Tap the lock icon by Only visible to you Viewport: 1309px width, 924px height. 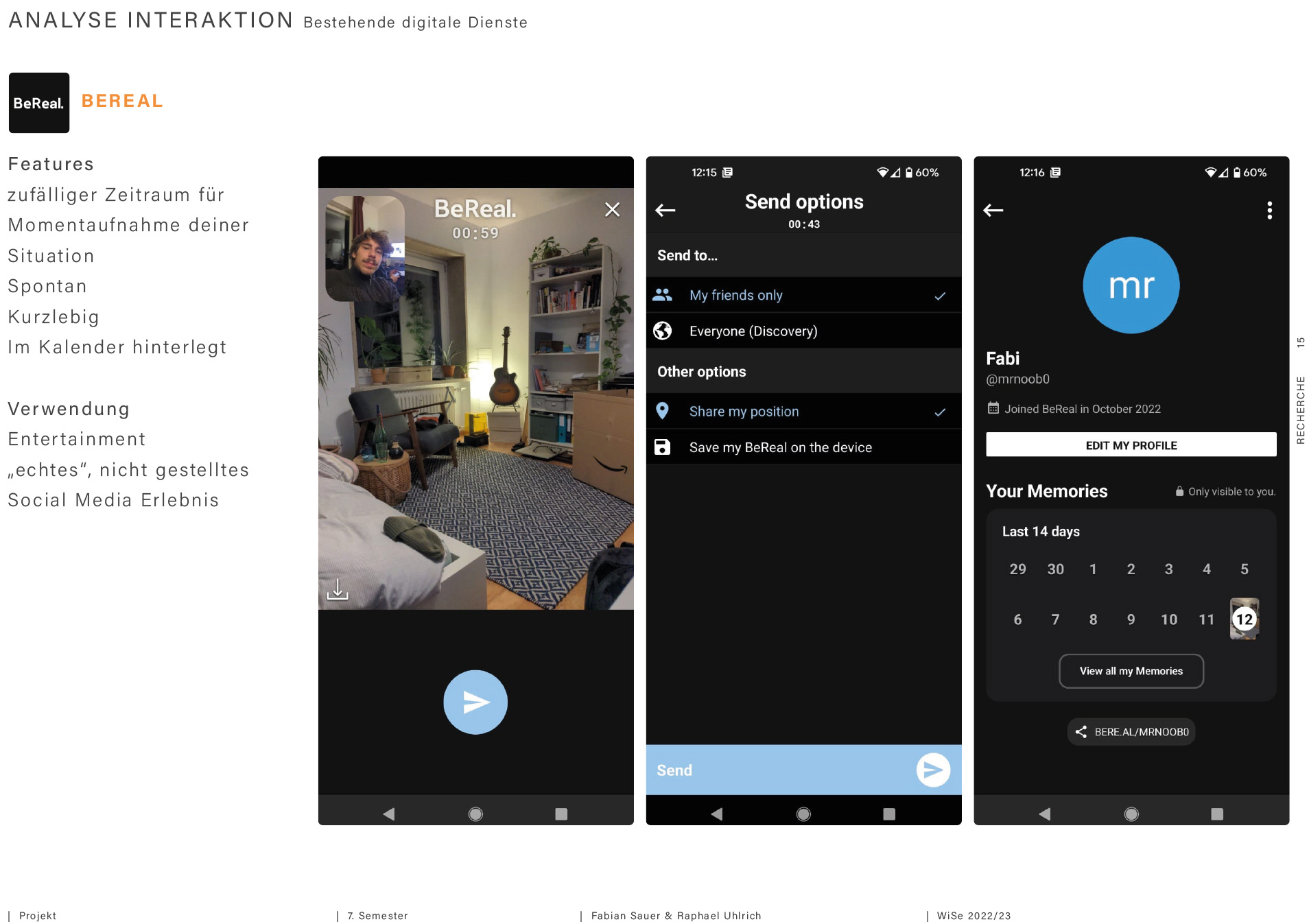(1179, 491)
